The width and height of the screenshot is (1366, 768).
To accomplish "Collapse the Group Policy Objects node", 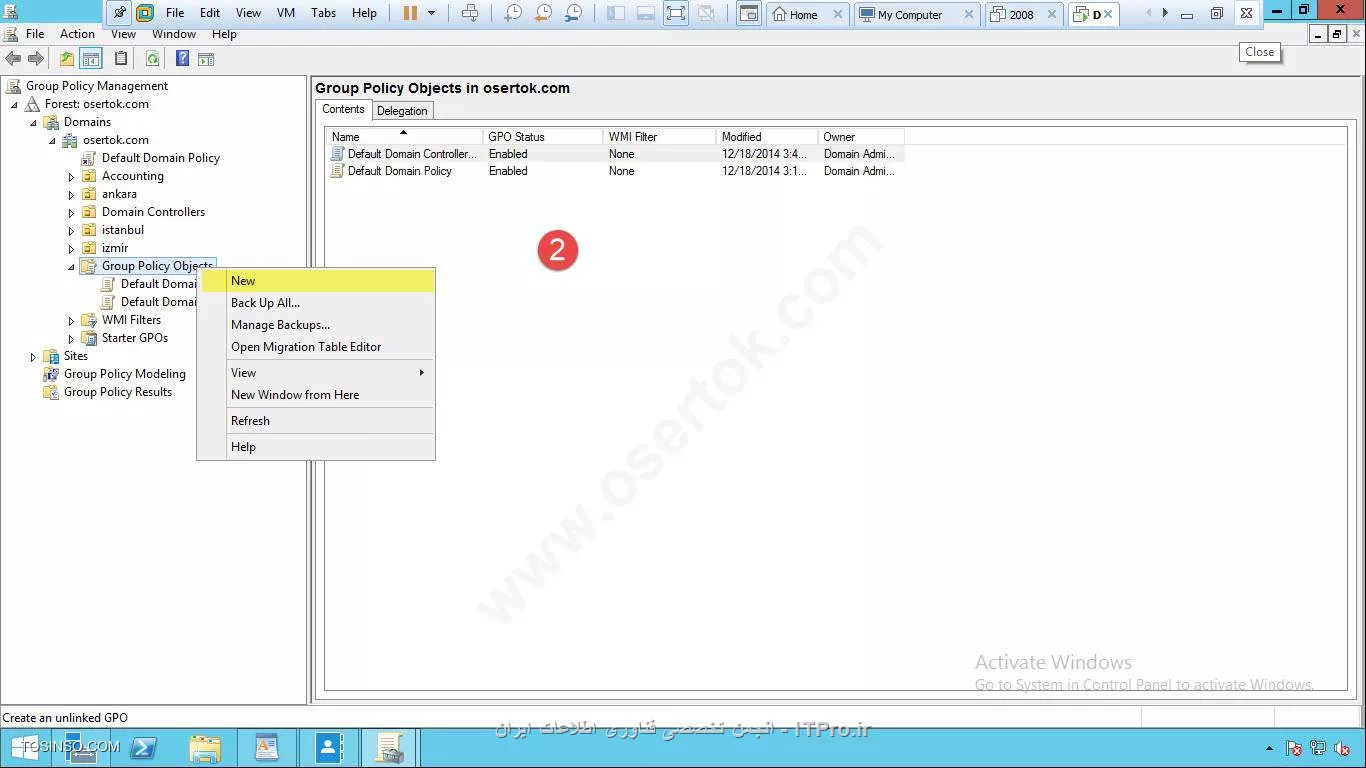I will pyautogui.click(x=71, y=267).
